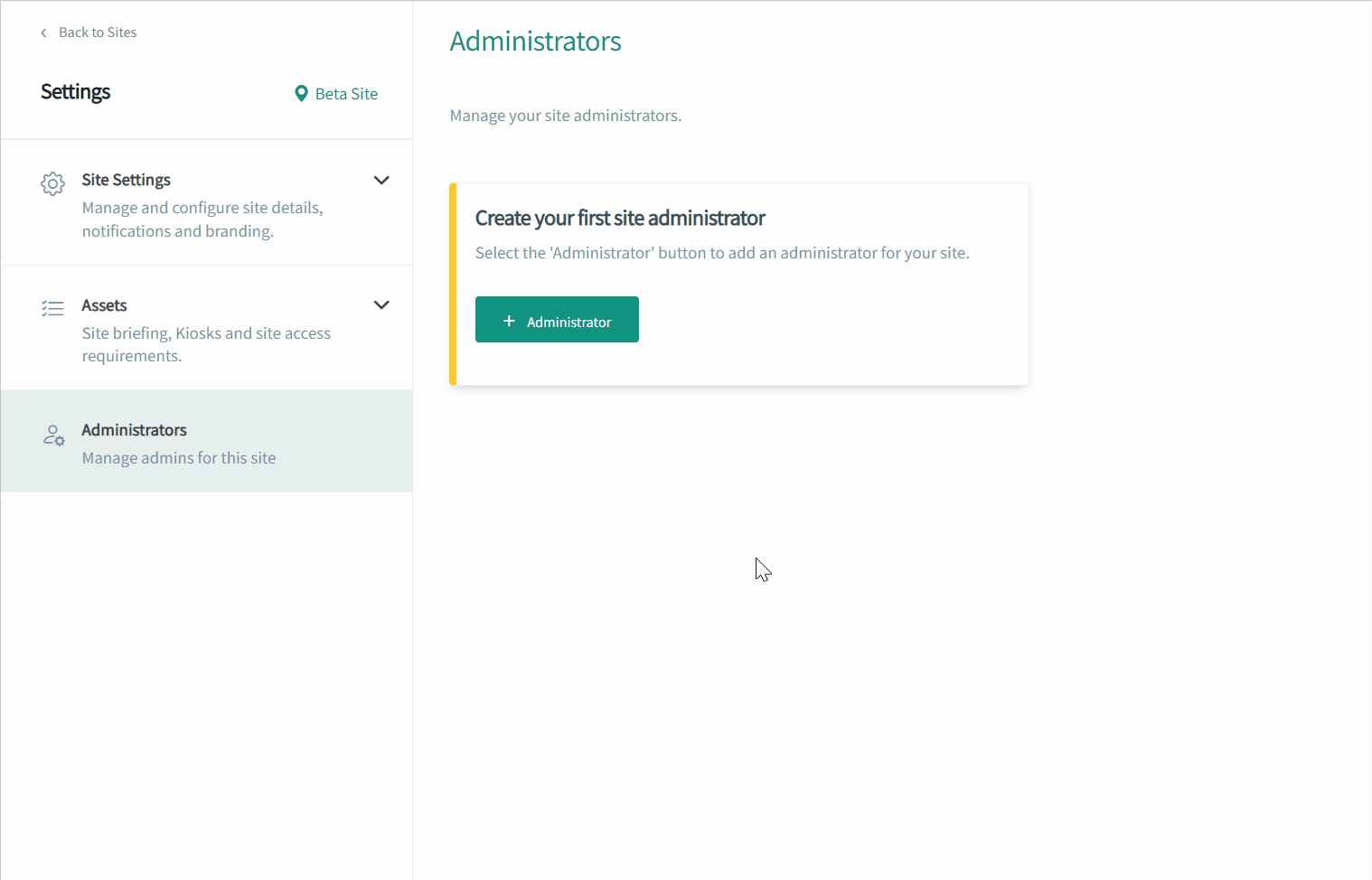
Task: Click the Settings sidebar title
Action: [x=76, y=92]
